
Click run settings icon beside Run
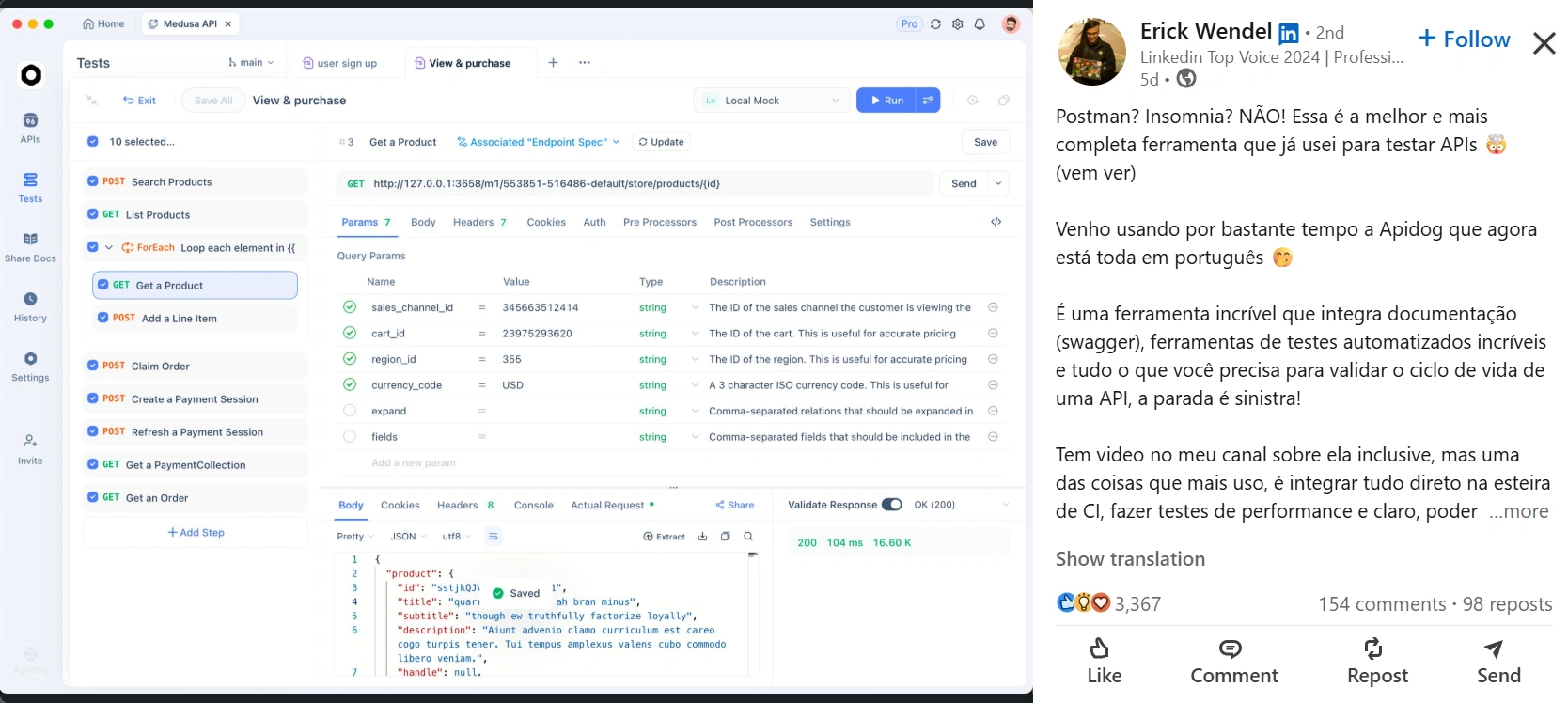pyautogui.click(x=928, y=100)
